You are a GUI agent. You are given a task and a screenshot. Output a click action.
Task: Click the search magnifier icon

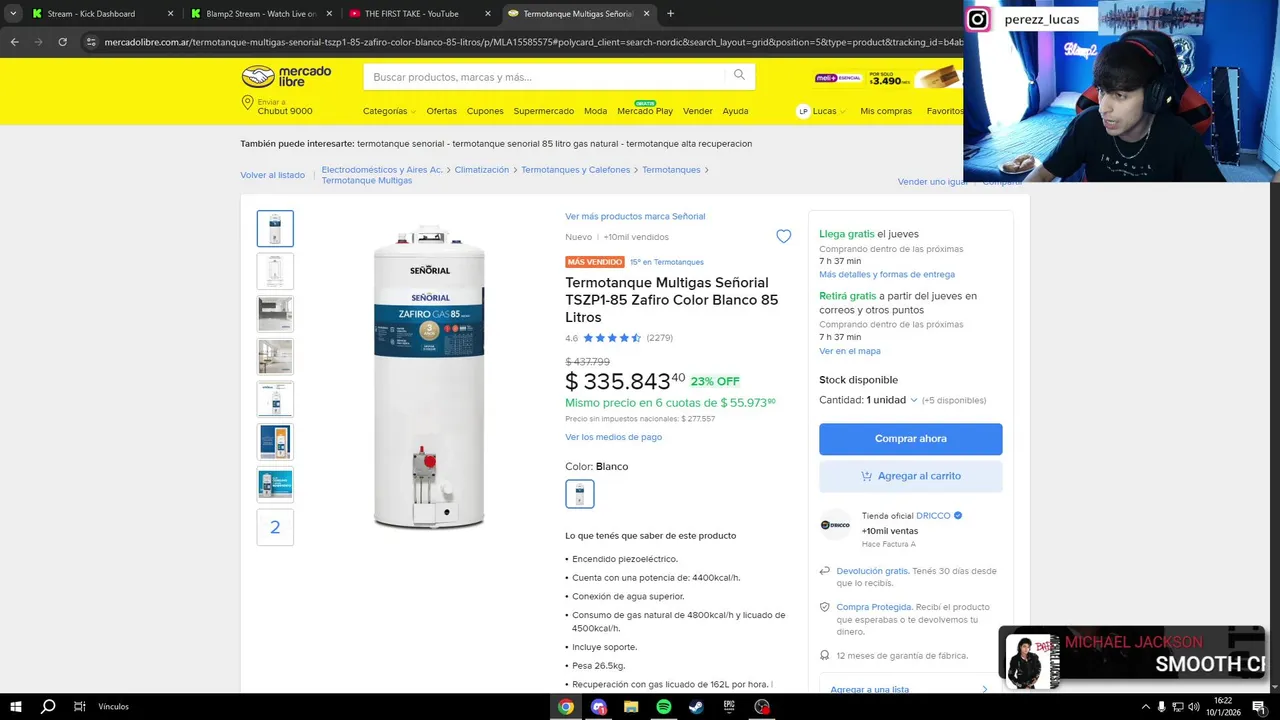pos(739,75)
